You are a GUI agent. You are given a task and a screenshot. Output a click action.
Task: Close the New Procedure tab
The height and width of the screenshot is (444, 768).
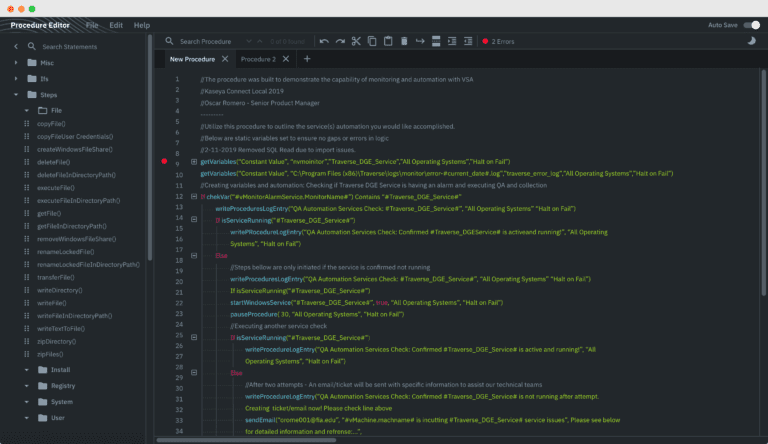(225, 59)
